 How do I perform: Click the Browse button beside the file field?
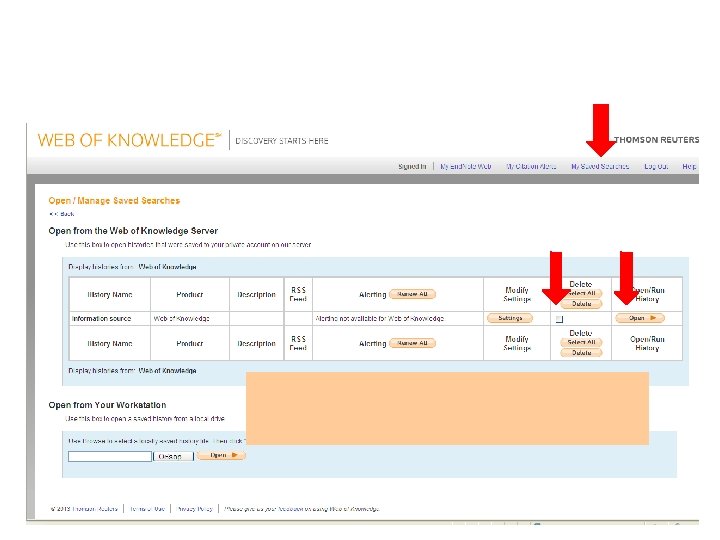coord(173,456)
